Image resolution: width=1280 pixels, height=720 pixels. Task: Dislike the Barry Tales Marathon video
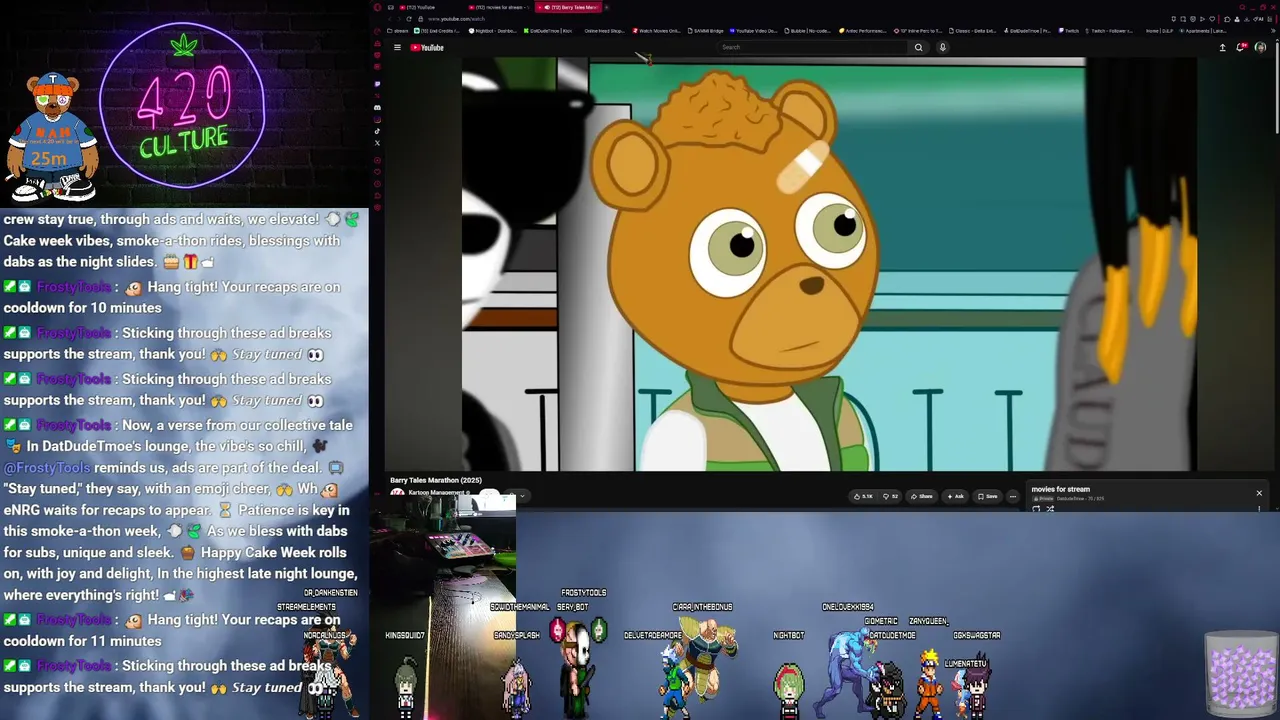tap(889, 496)
